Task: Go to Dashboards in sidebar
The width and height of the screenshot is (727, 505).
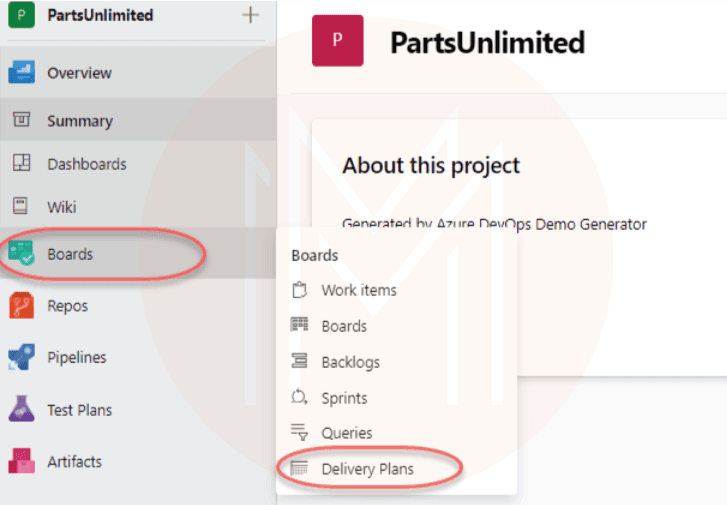Action: [x=86, y=164]
